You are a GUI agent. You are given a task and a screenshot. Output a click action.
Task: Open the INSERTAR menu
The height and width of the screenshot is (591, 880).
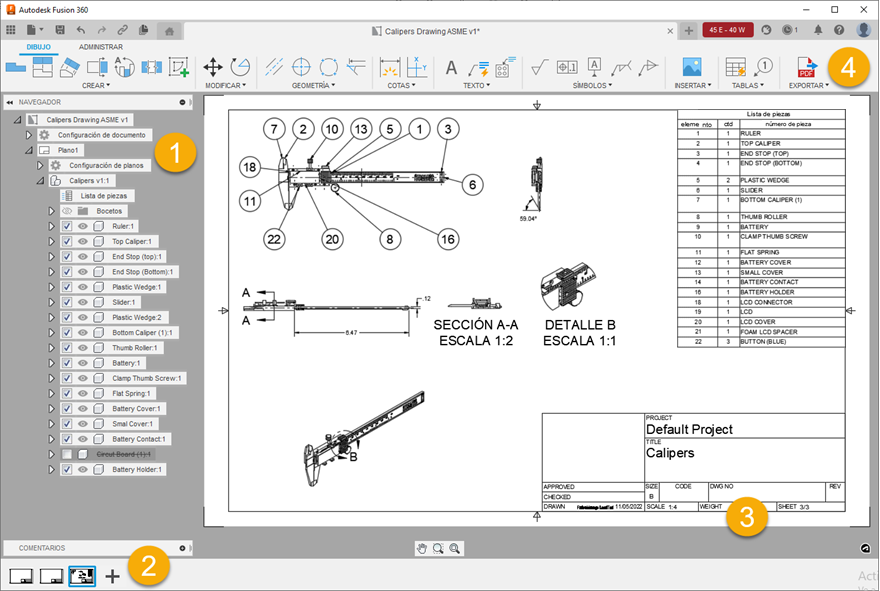693,85
